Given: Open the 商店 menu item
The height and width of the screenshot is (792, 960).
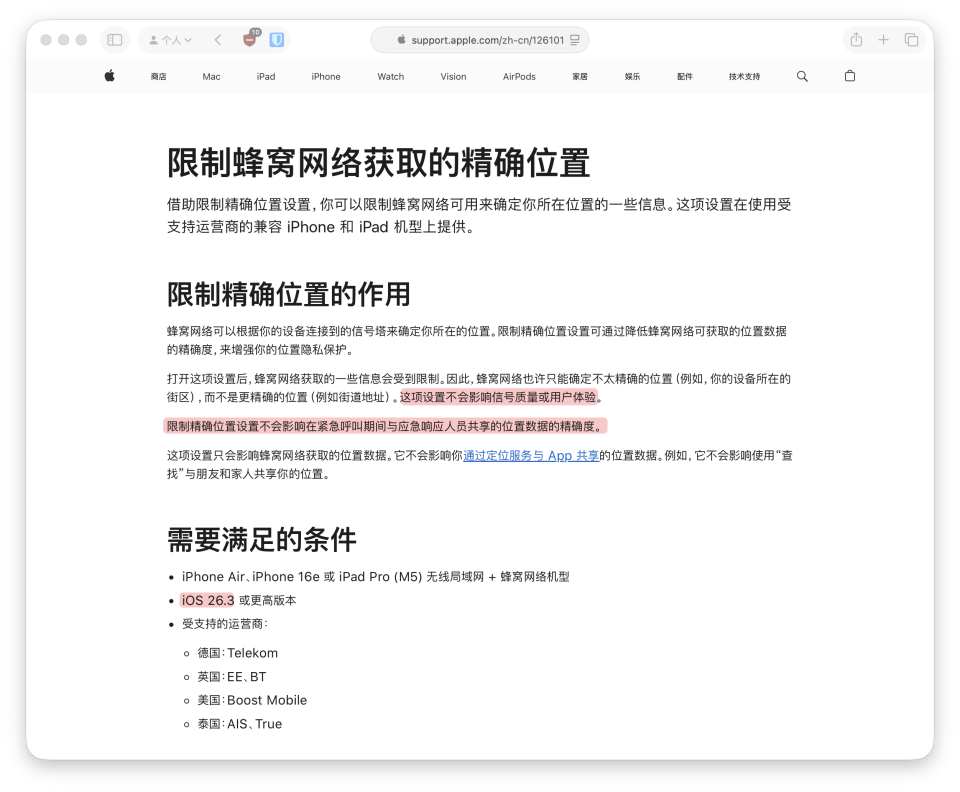Looking at the screenshot, I should (x=159, y=77).
